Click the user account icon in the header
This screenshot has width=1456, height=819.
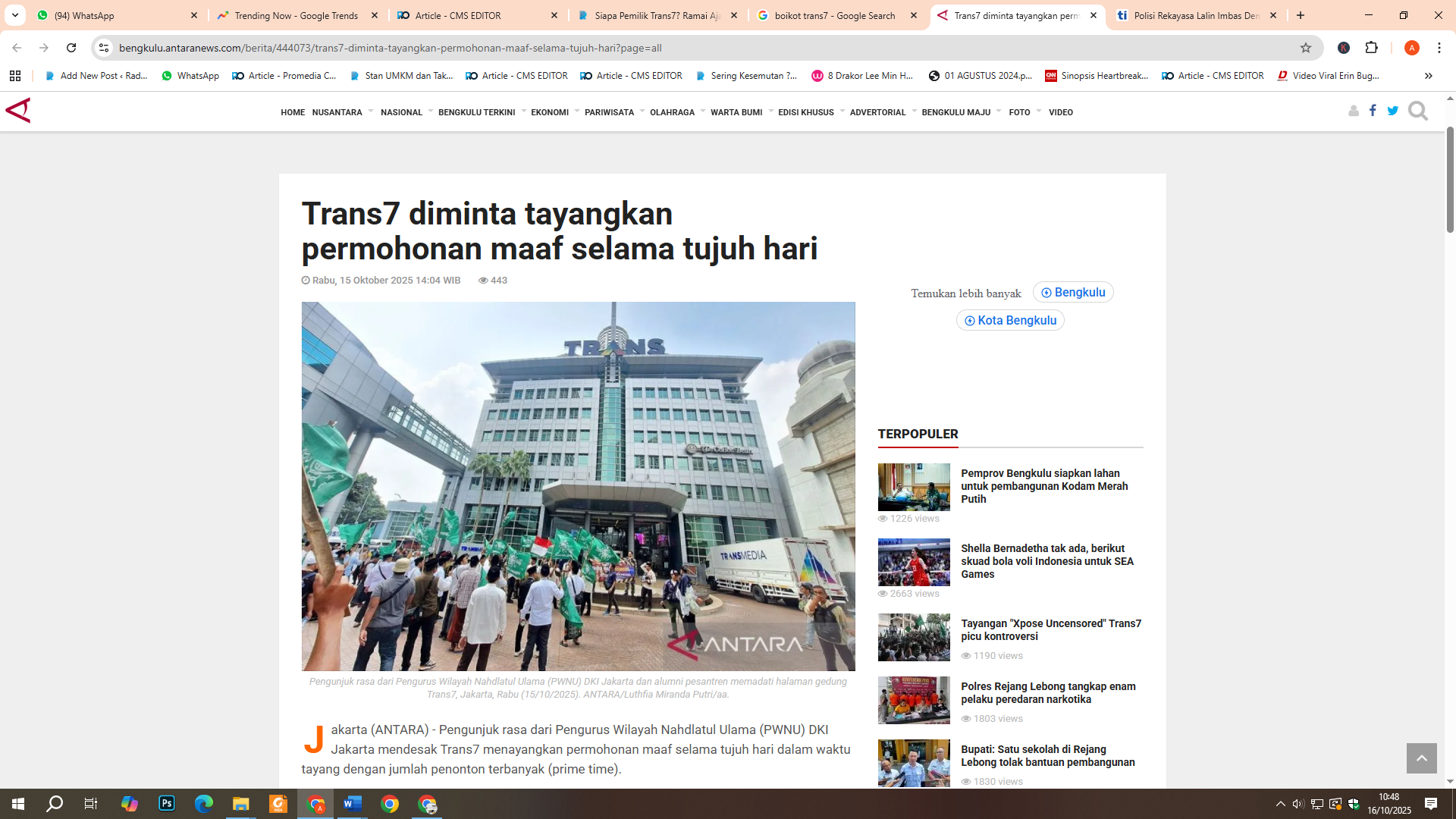pos(1354,111)
